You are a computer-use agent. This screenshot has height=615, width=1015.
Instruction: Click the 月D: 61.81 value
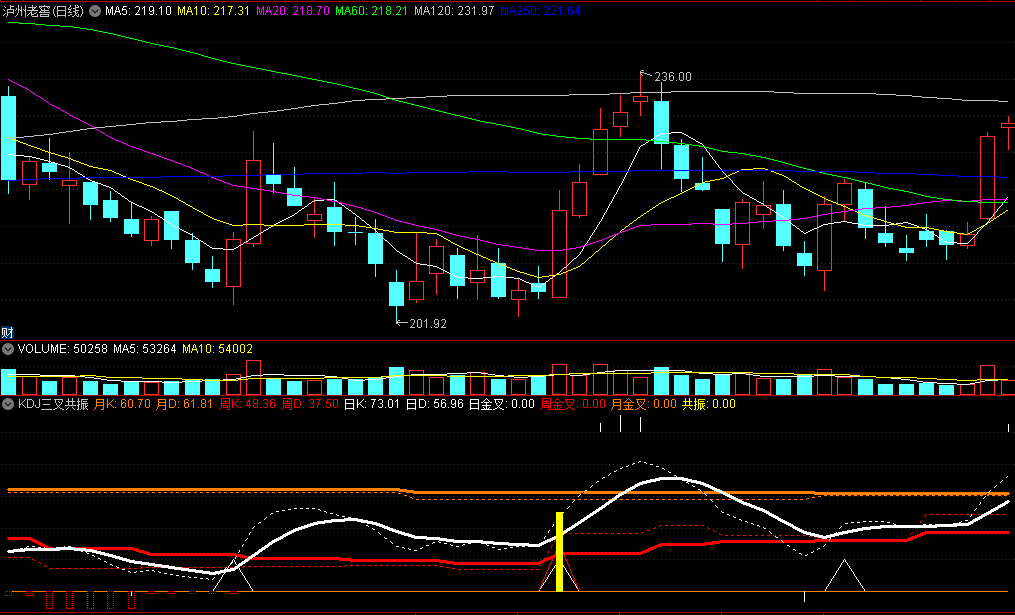[x=184, y=404]
